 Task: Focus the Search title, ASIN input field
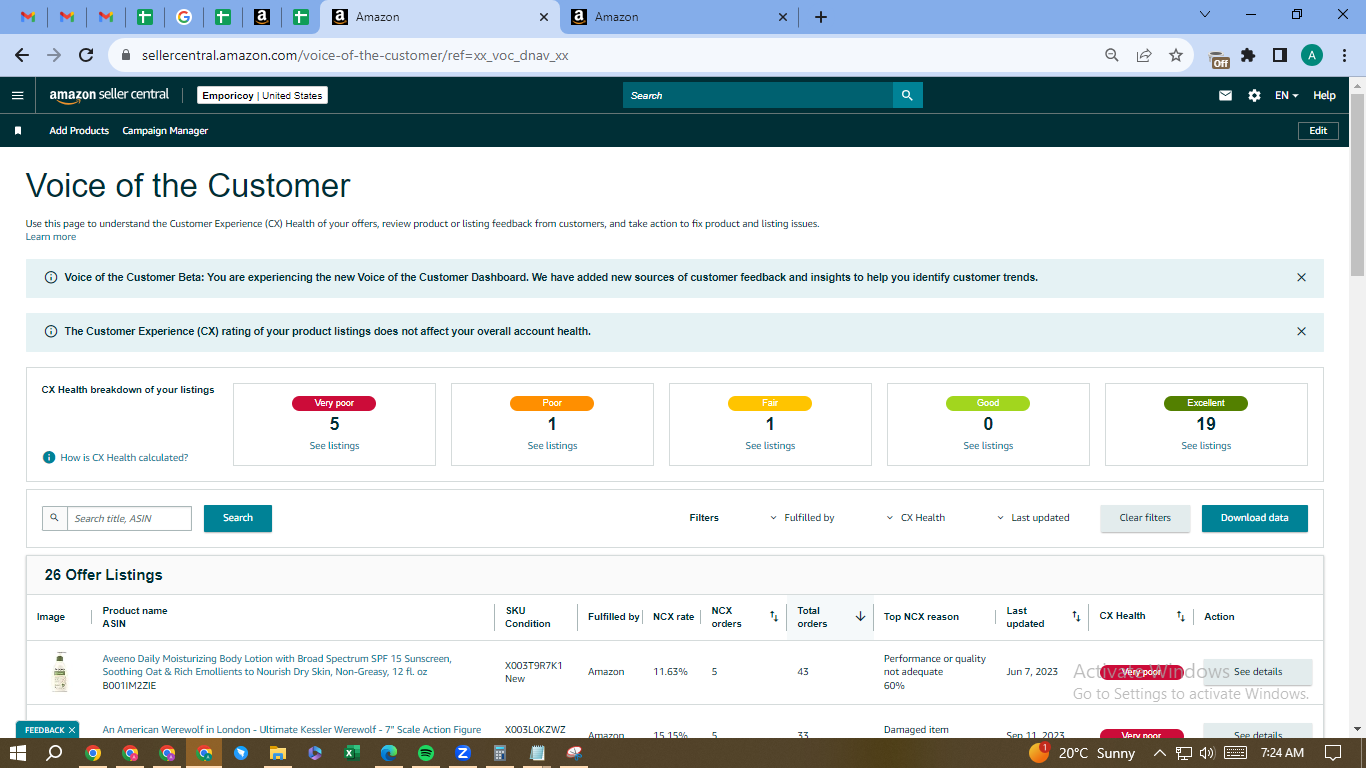tap(129, 518)
